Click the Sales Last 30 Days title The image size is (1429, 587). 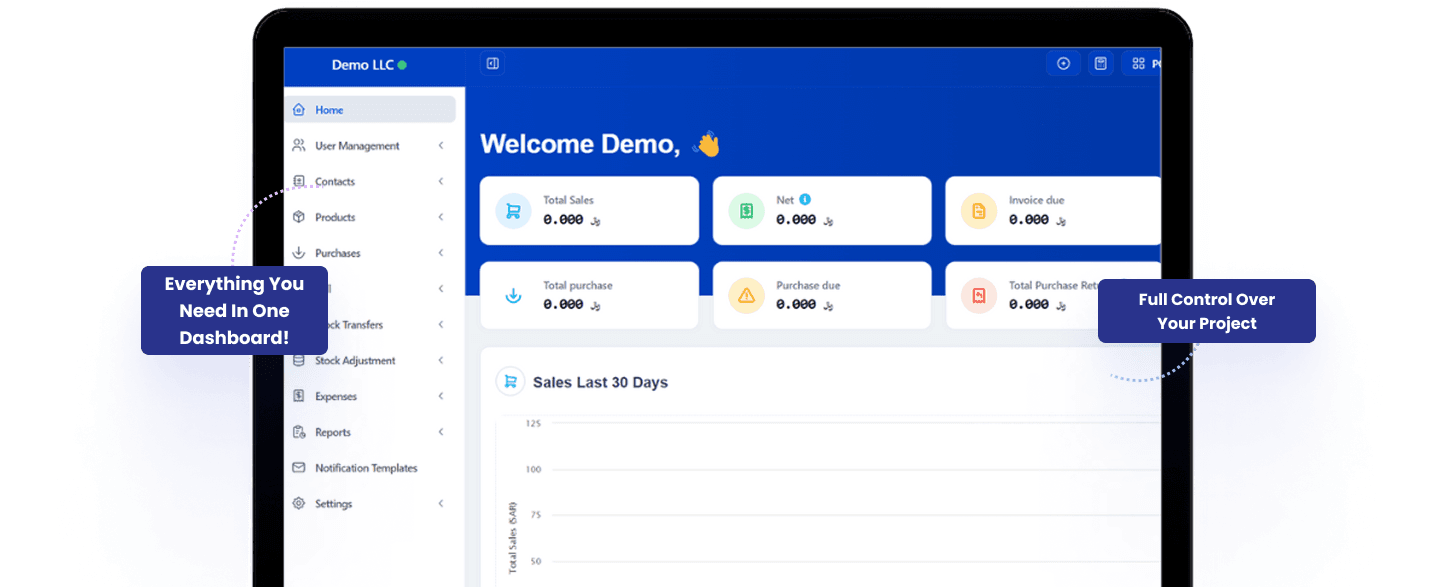pyautogui.click(x=600, y=382)
